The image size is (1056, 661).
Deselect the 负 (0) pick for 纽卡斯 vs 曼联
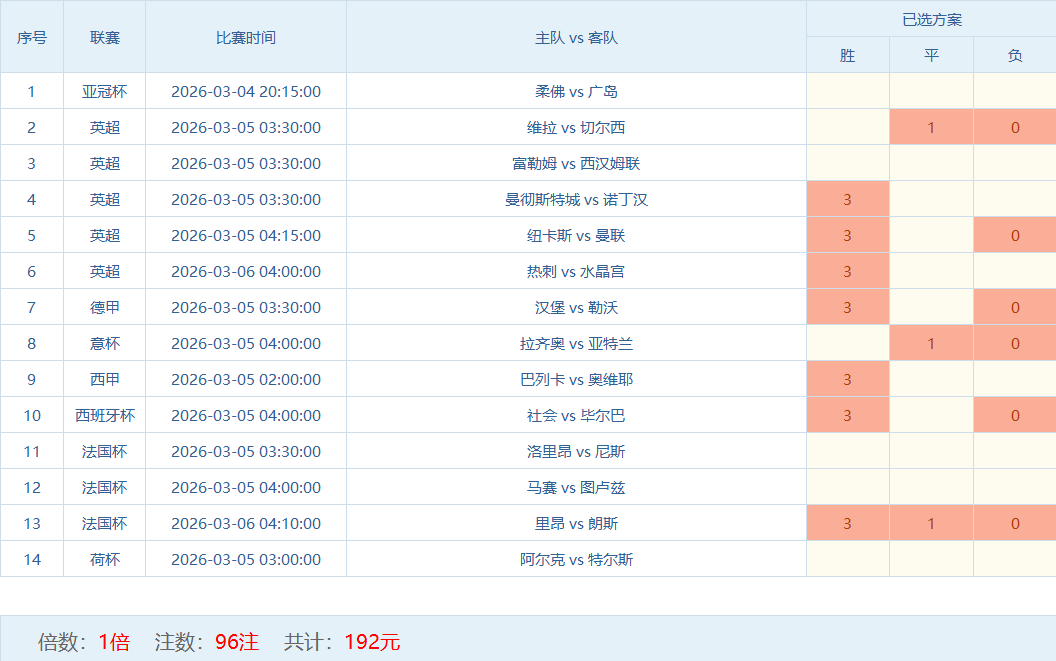[1014, 235]
